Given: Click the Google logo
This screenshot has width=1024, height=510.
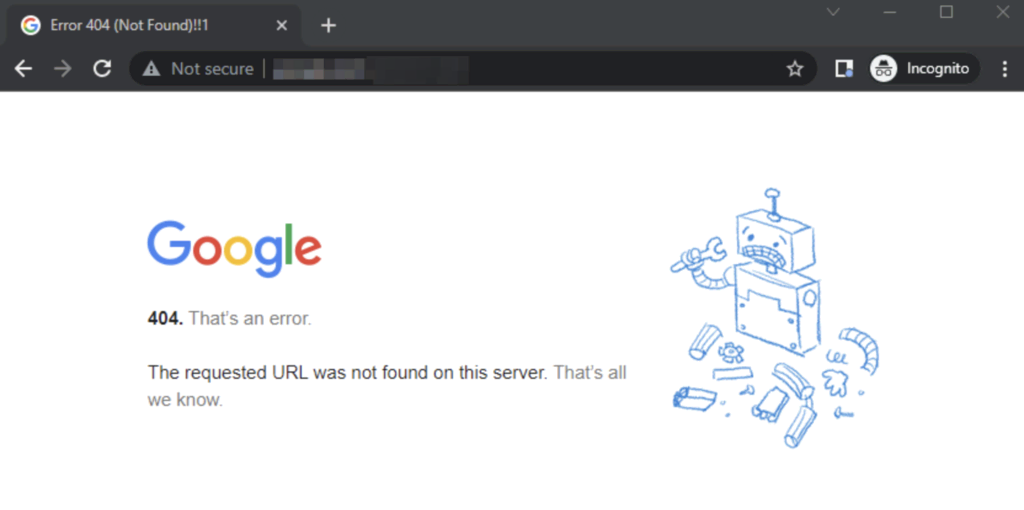Looking at the screenshot, I should [234, 248].
